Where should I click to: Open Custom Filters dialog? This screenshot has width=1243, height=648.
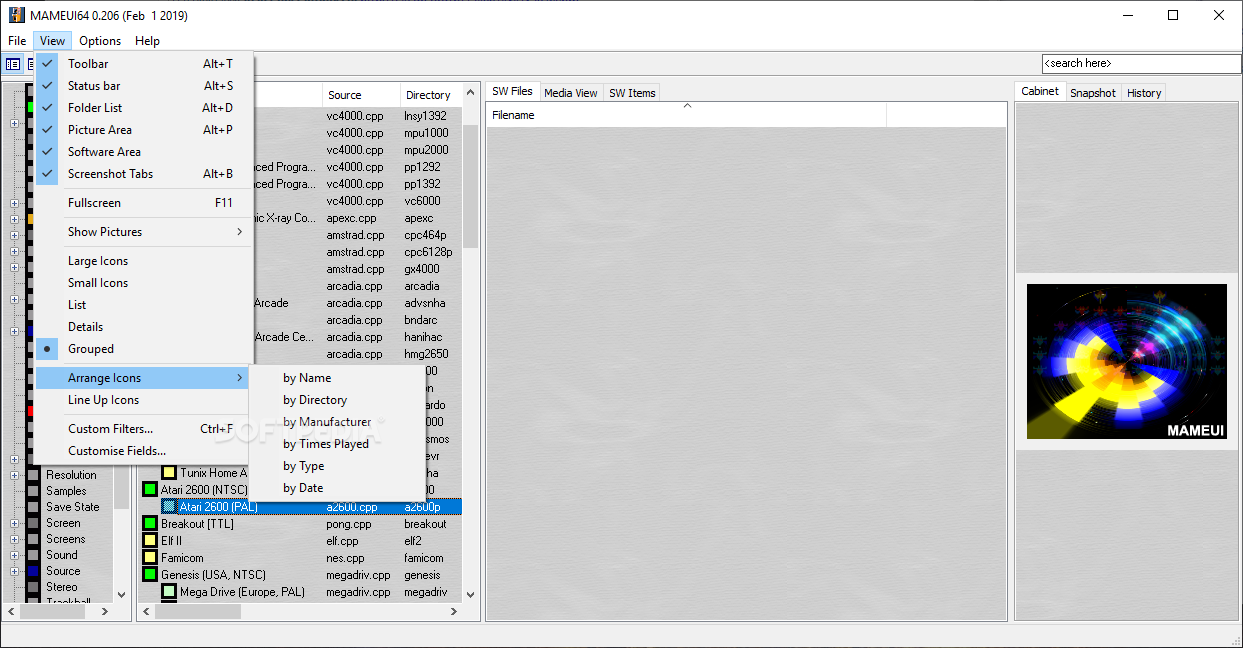coord(144,429)
